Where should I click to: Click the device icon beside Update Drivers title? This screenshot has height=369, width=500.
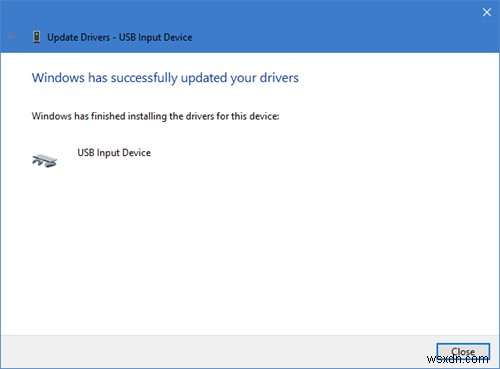(x=37, y=37)
